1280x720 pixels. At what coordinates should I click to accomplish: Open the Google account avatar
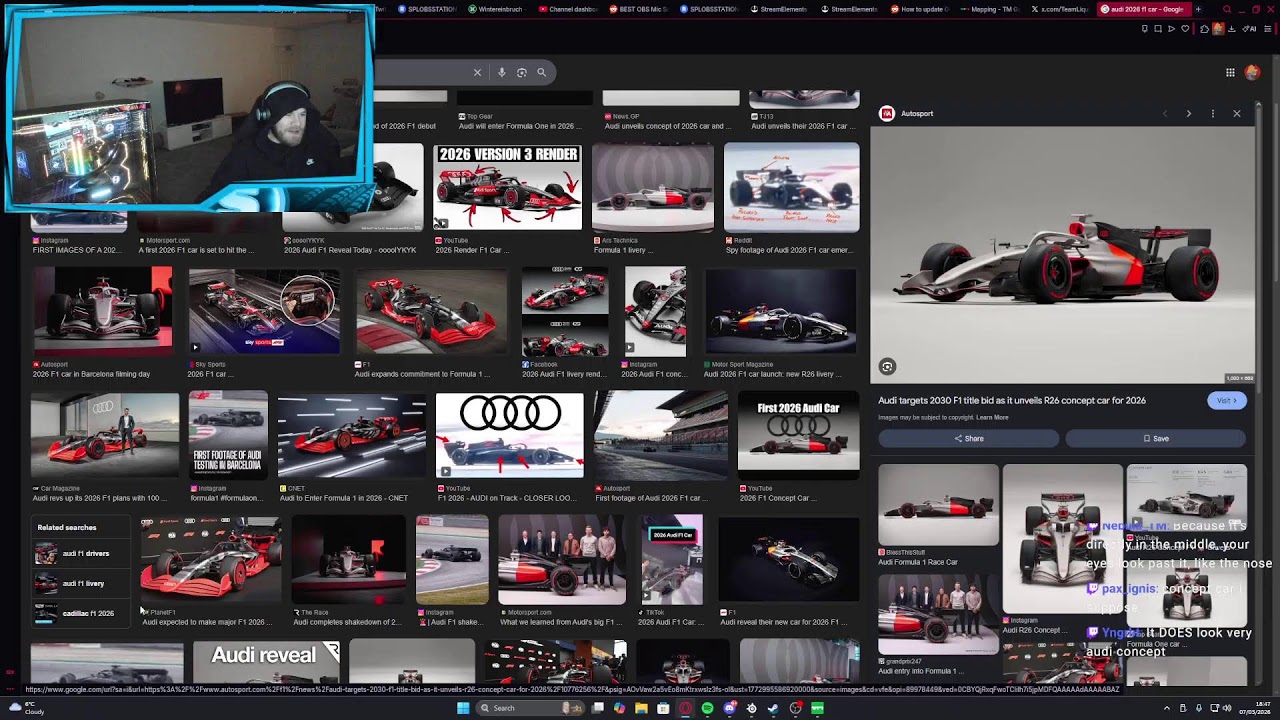click(1252, 72)
